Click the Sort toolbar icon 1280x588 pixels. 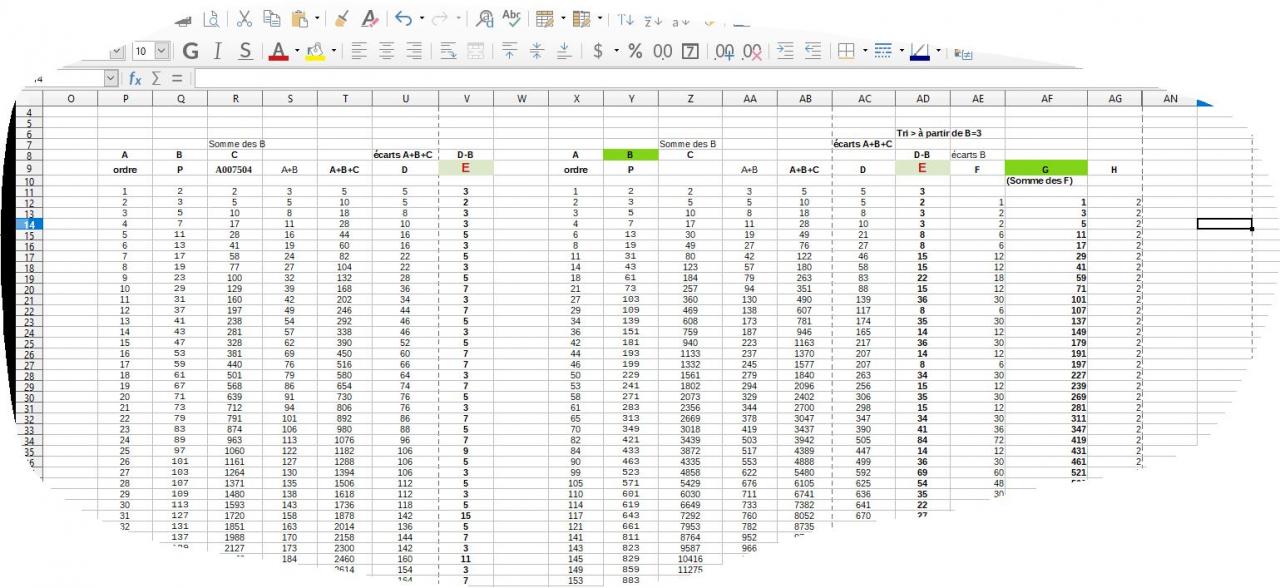click(625, 19)
